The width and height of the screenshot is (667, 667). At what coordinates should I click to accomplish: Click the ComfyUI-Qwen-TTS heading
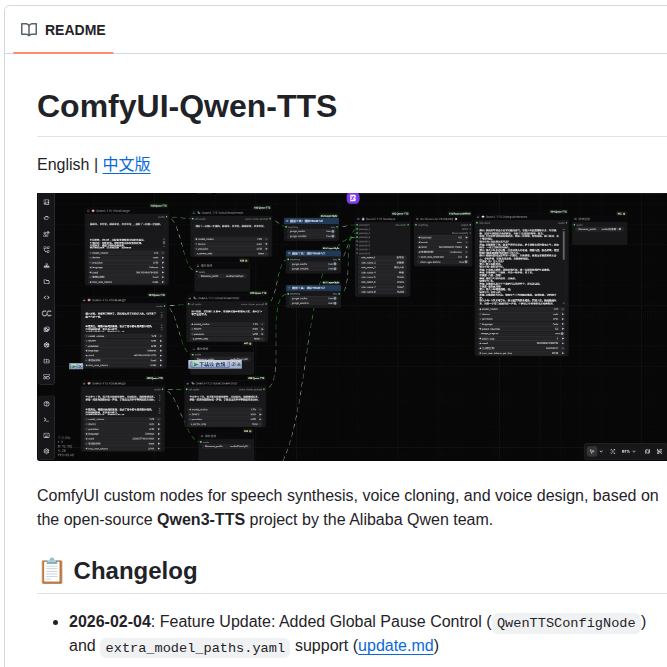[187, 106]
